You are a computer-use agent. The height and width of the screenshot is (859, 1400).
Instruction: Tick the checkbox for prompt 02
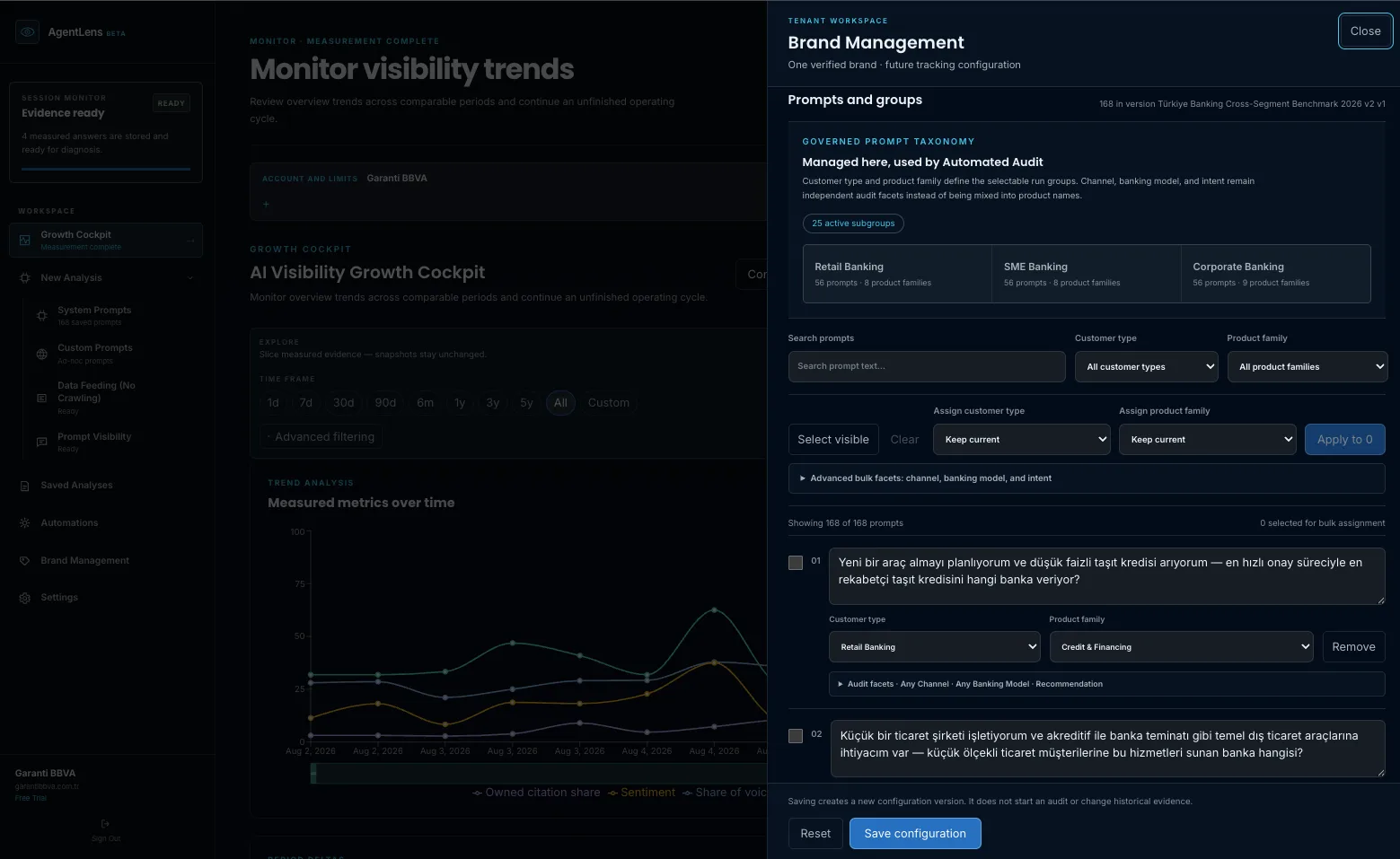coord(796,736)
